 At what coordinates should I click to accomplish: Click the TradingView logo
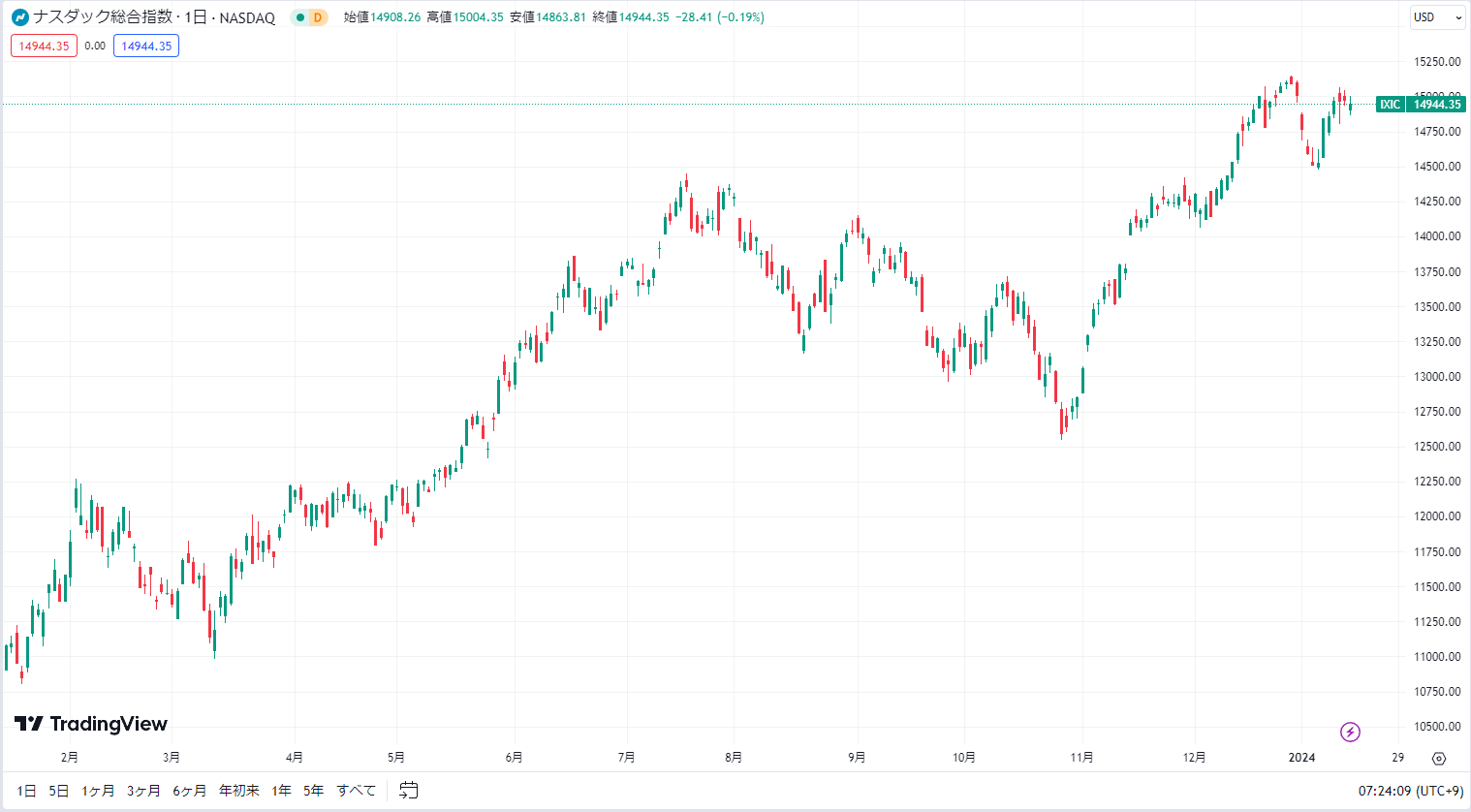pos(91,724)
